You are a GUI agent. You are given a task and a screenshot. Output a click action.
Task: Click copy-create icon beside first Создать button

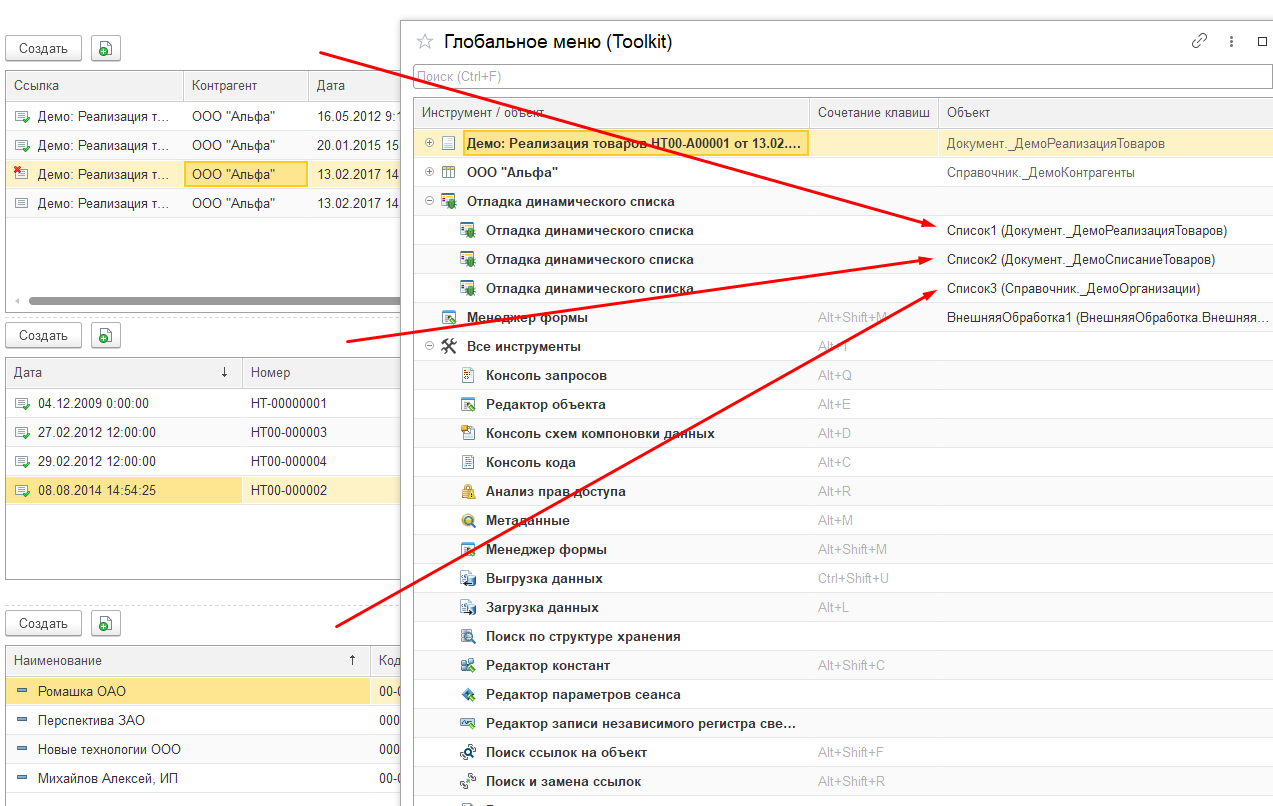106,48
